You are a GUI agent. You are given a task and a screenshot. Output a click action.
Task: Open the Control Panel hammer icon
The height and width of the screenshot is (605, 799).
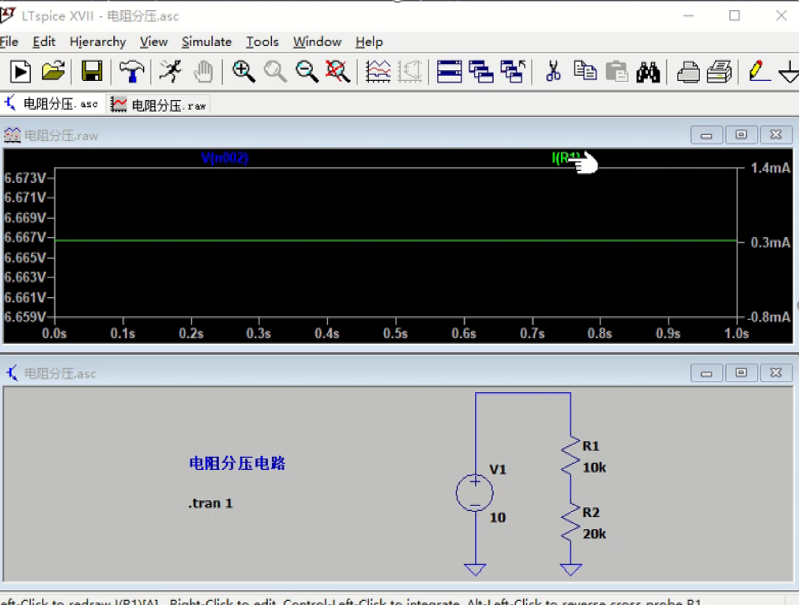click(131, 71)
